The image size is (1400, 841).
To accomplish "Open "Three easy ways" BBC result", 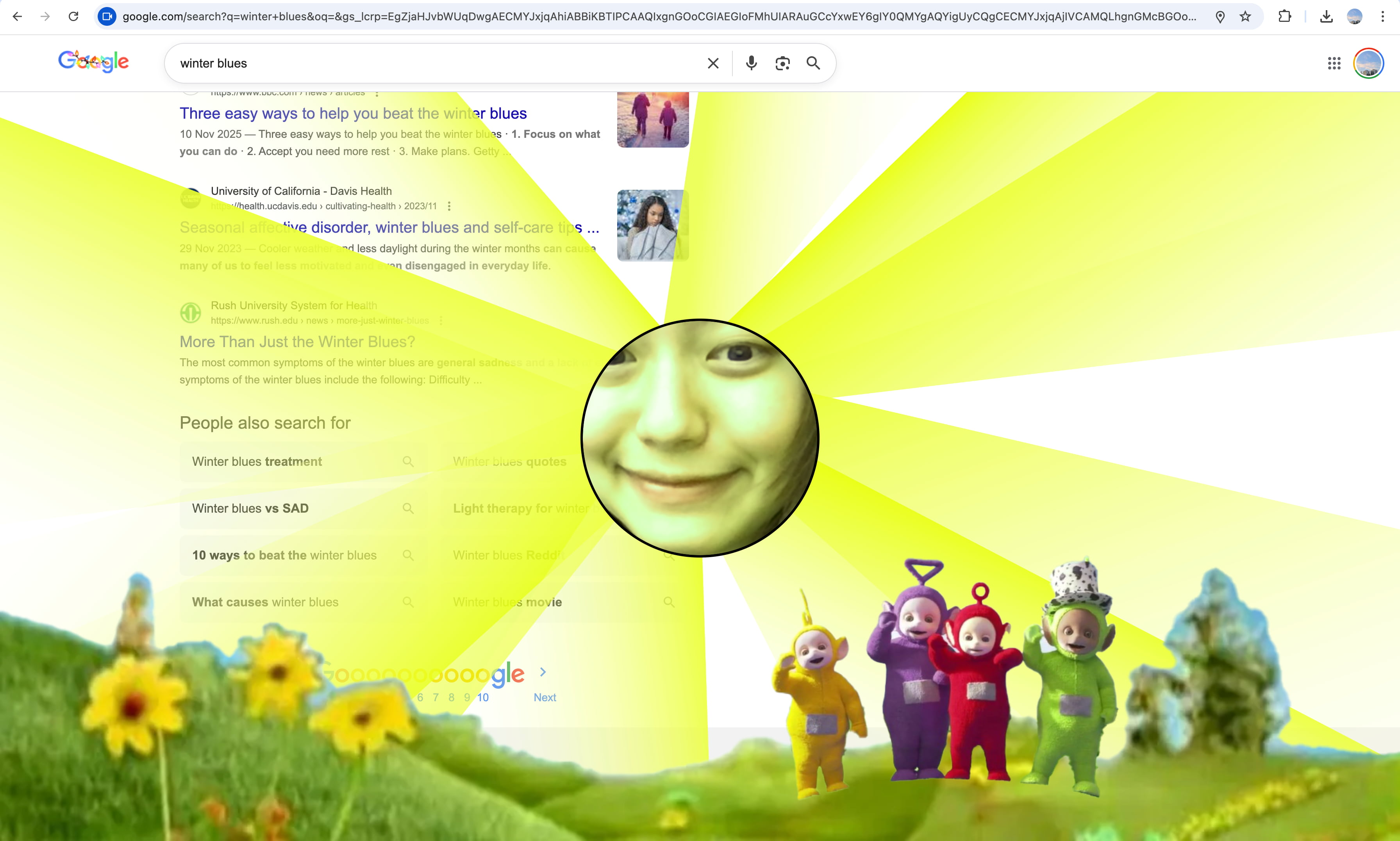I will click(353, 113).
